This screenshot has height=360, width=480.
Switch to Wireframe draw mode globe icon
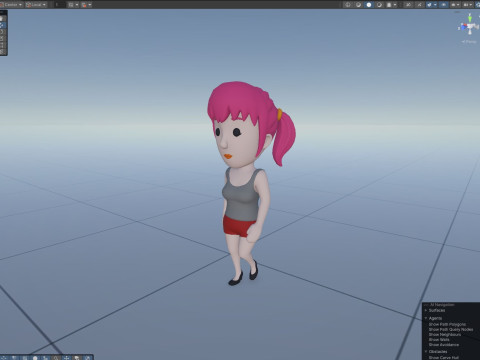tap(348, 5)
